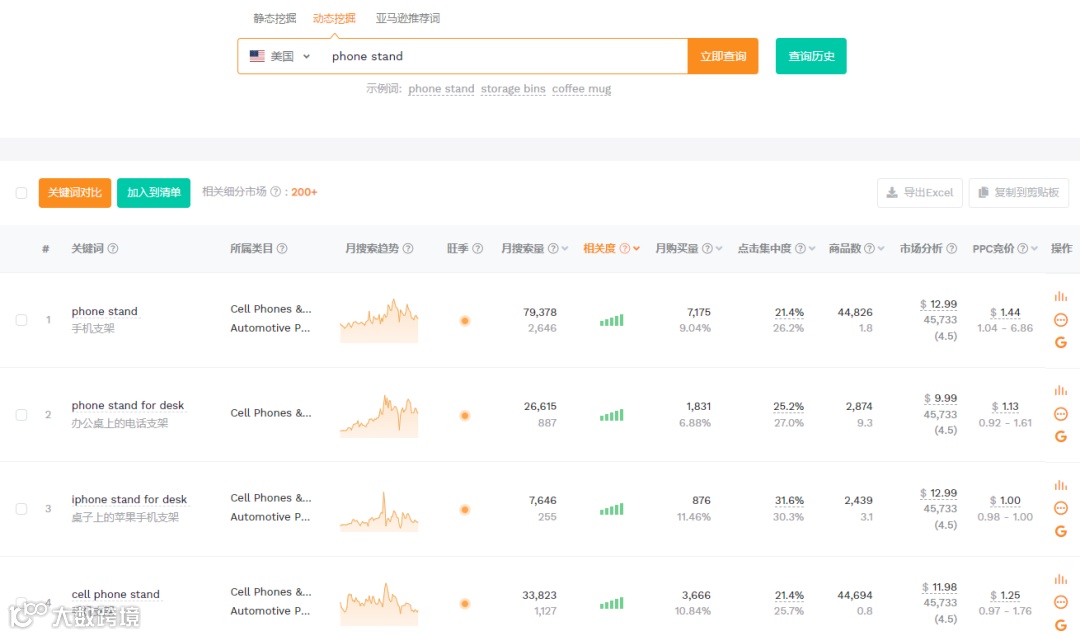1080x636 pixels.
Task: Sort by 月购买量 column arrow
Action: coord(719,249)
